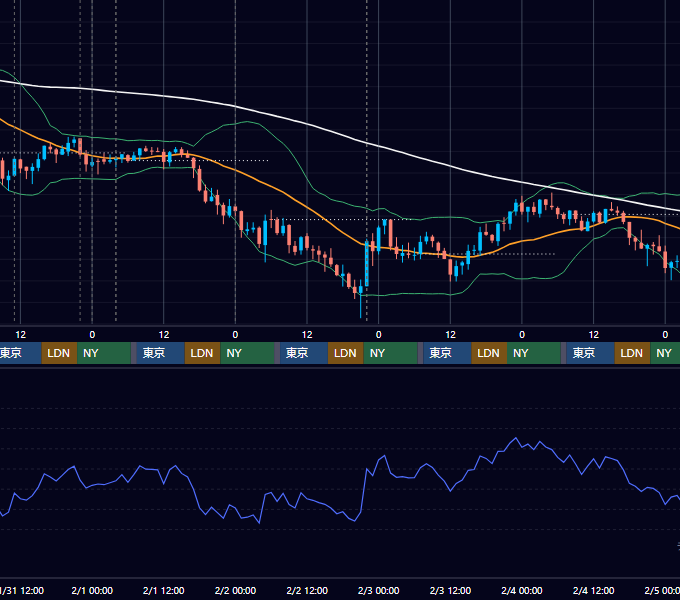The height and width of the screenshot is (600, 680).
Task: Select the NY session block above 2/1 00:00
Action: (x=104, y=353)
